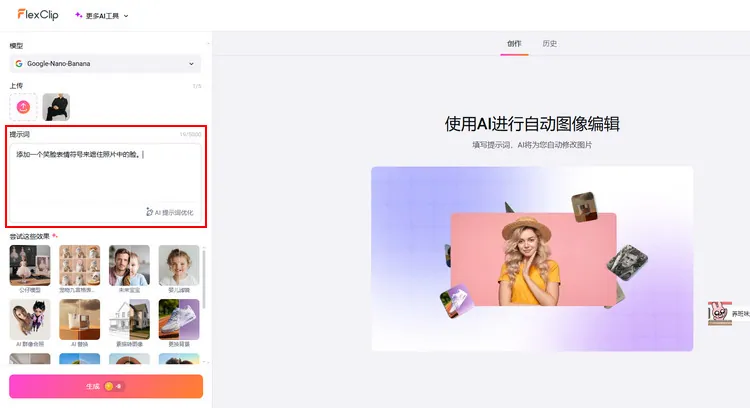Select the baby filter child-face effect thumbnail
Screen dimensions: 750x408
click(x=179, y=265)
